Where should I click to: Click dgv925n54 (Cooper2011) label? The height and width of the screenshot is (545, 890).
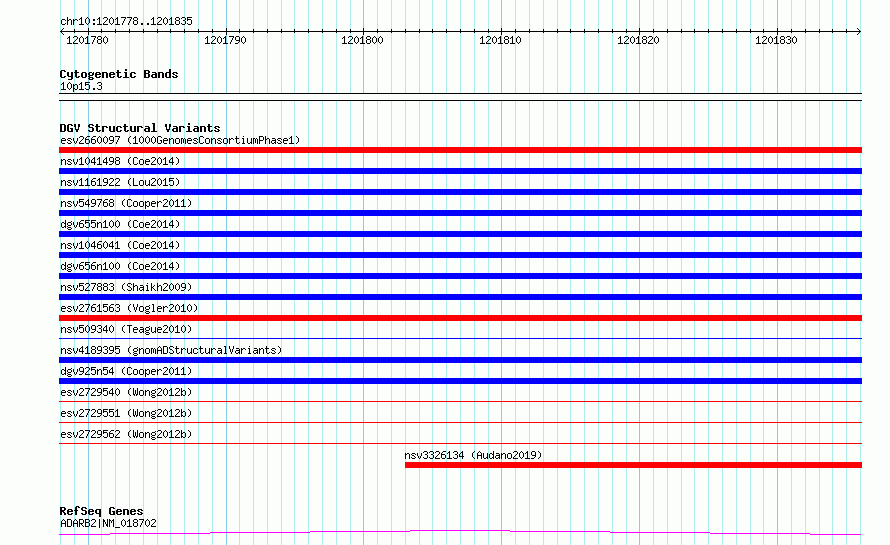click(x=126, y=371)
